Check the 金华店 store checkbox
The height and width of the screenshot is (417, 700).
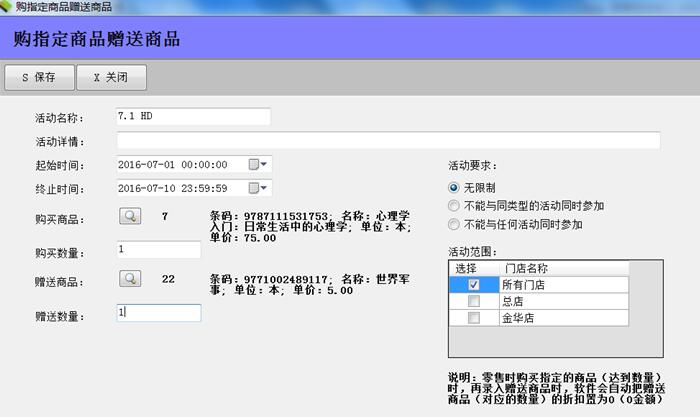pos(474,318)
